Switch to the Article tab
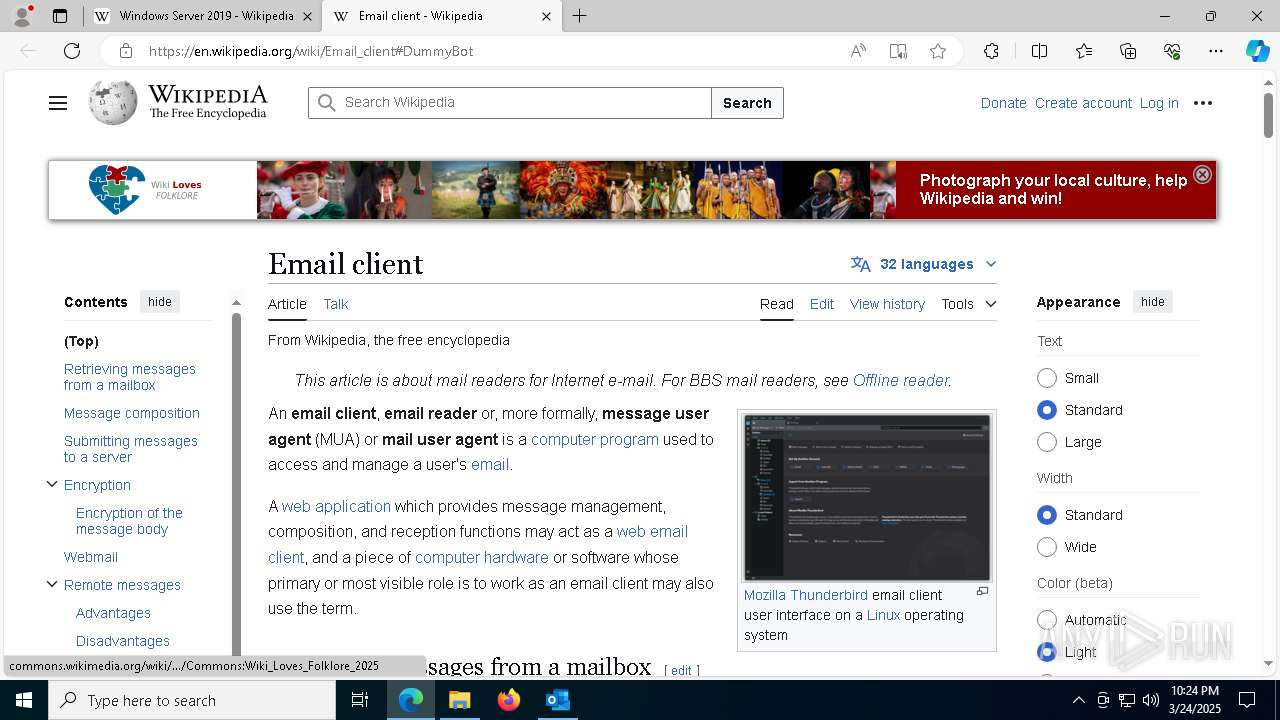Viewport: 1280px width, 720px height. (287, 304)
